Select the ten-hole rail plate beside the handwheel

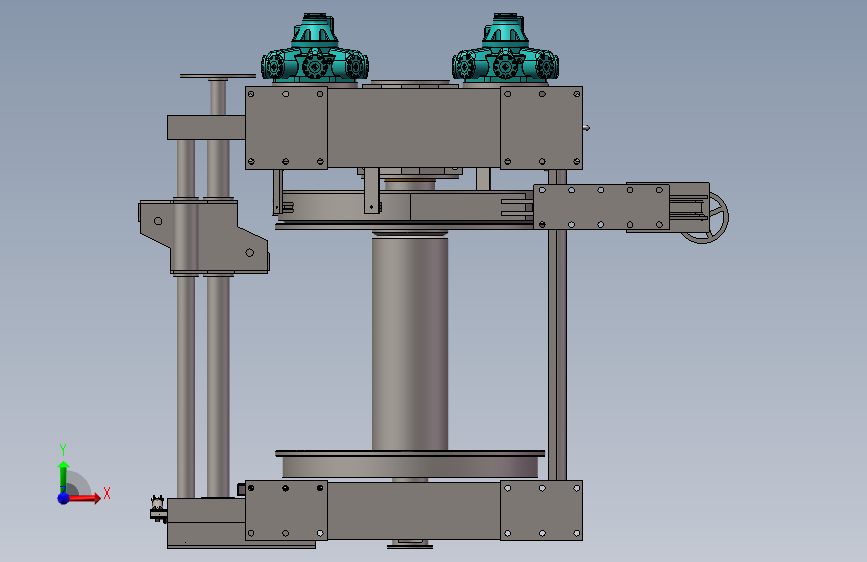click(602, 207)
